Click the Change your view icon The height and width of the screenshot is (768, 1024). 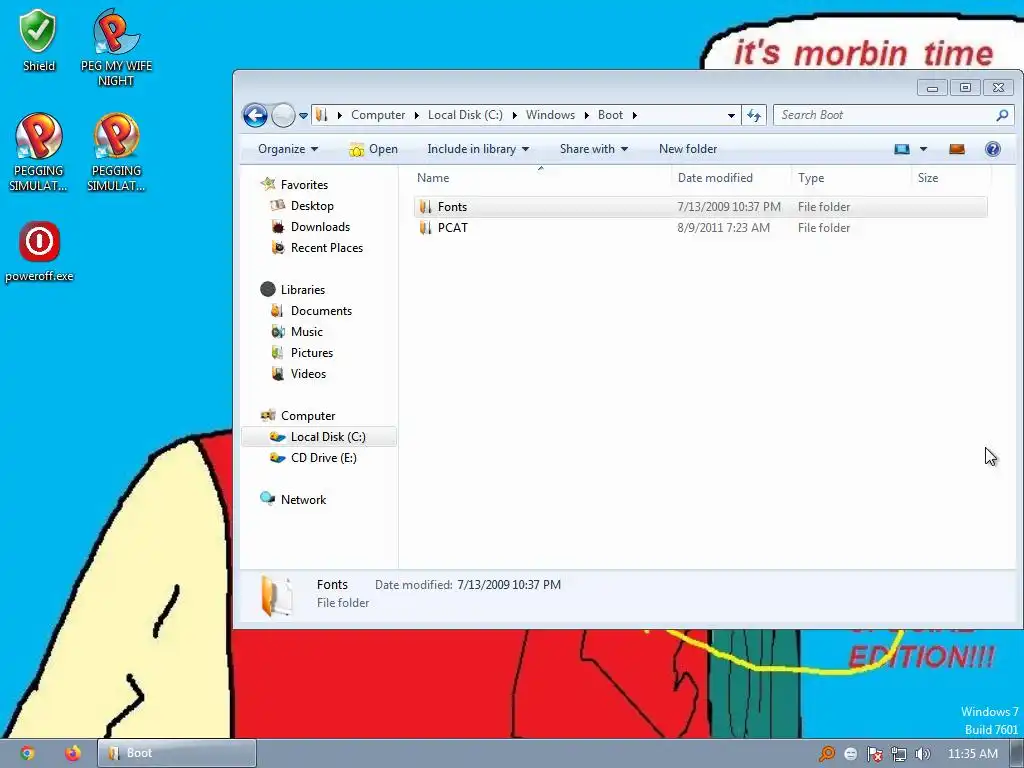(902, 149)
